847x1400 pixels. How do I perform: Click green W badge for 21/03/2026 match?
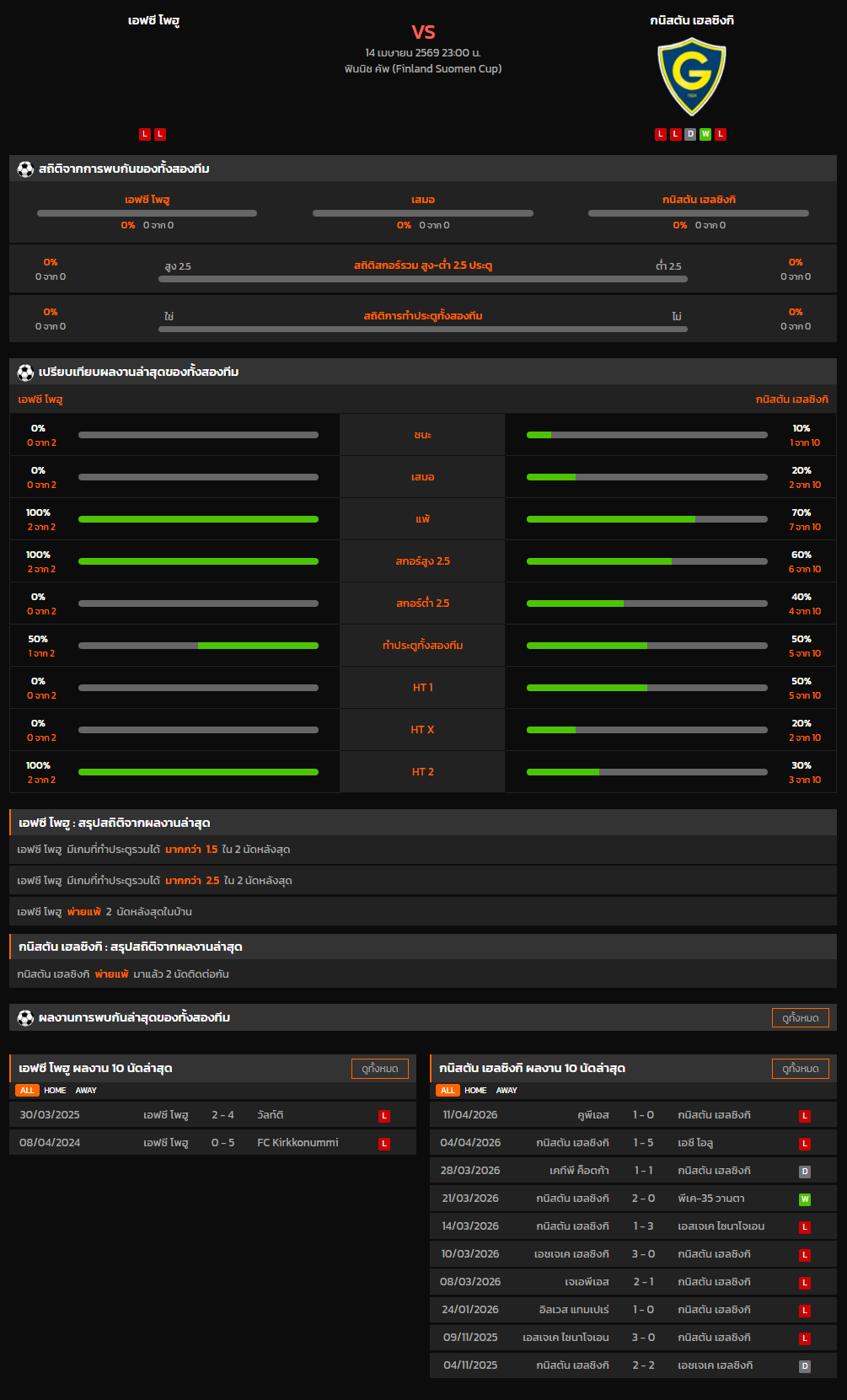[805, 1199]
